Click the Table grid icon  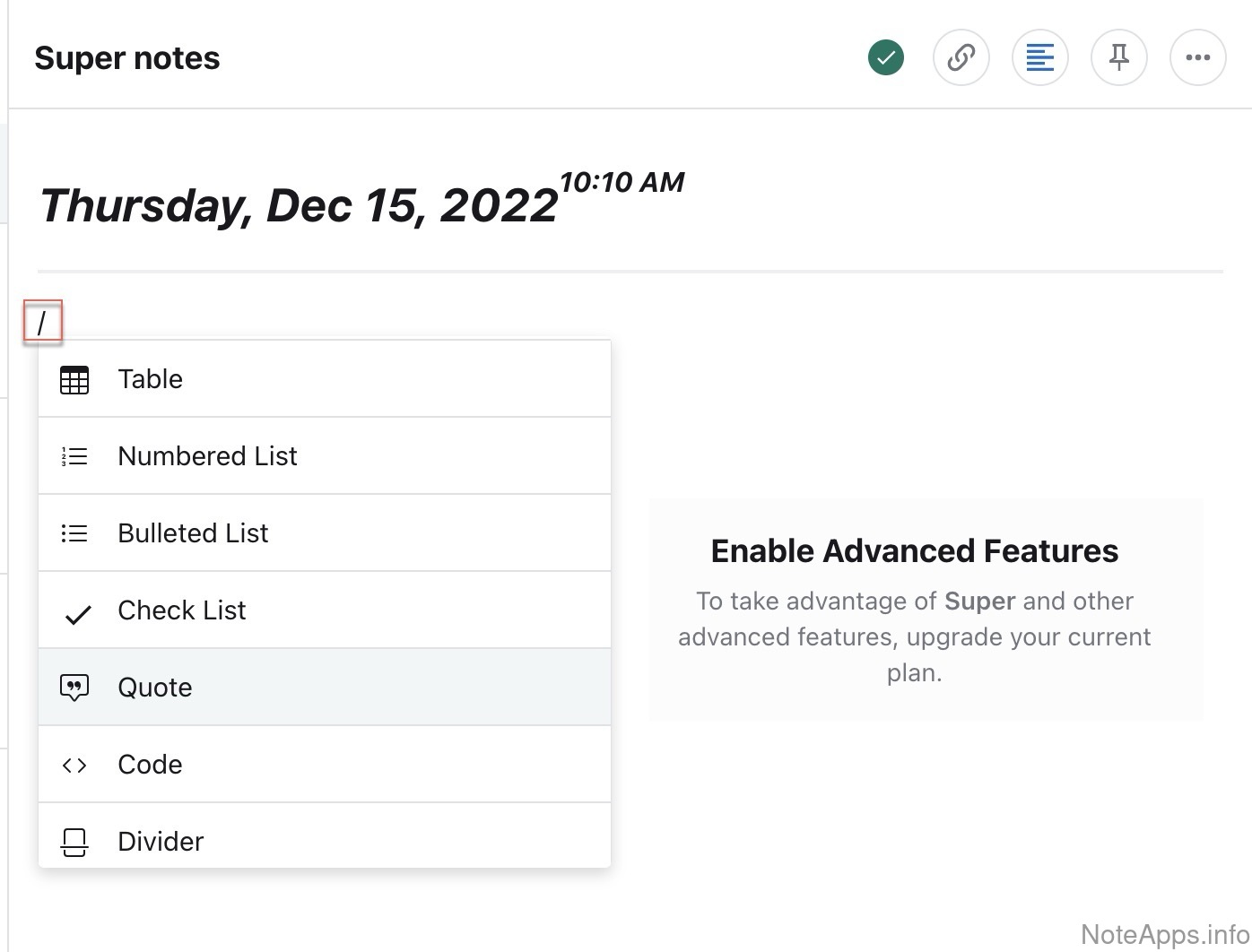tap(74, 380)
